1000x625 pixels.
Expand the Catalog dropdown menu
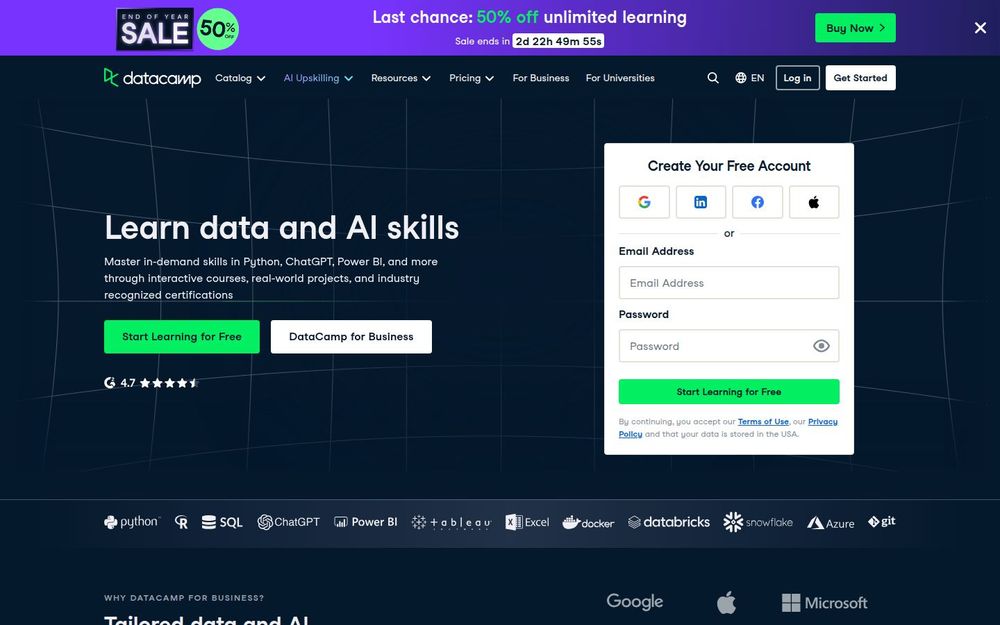pos(240,78)
